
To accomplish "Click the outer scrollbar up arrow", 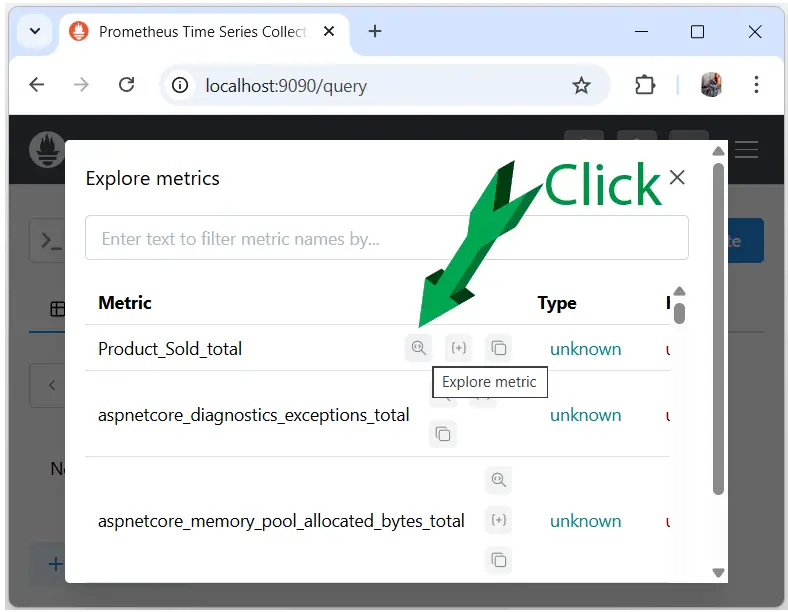I will pos(719,151).
